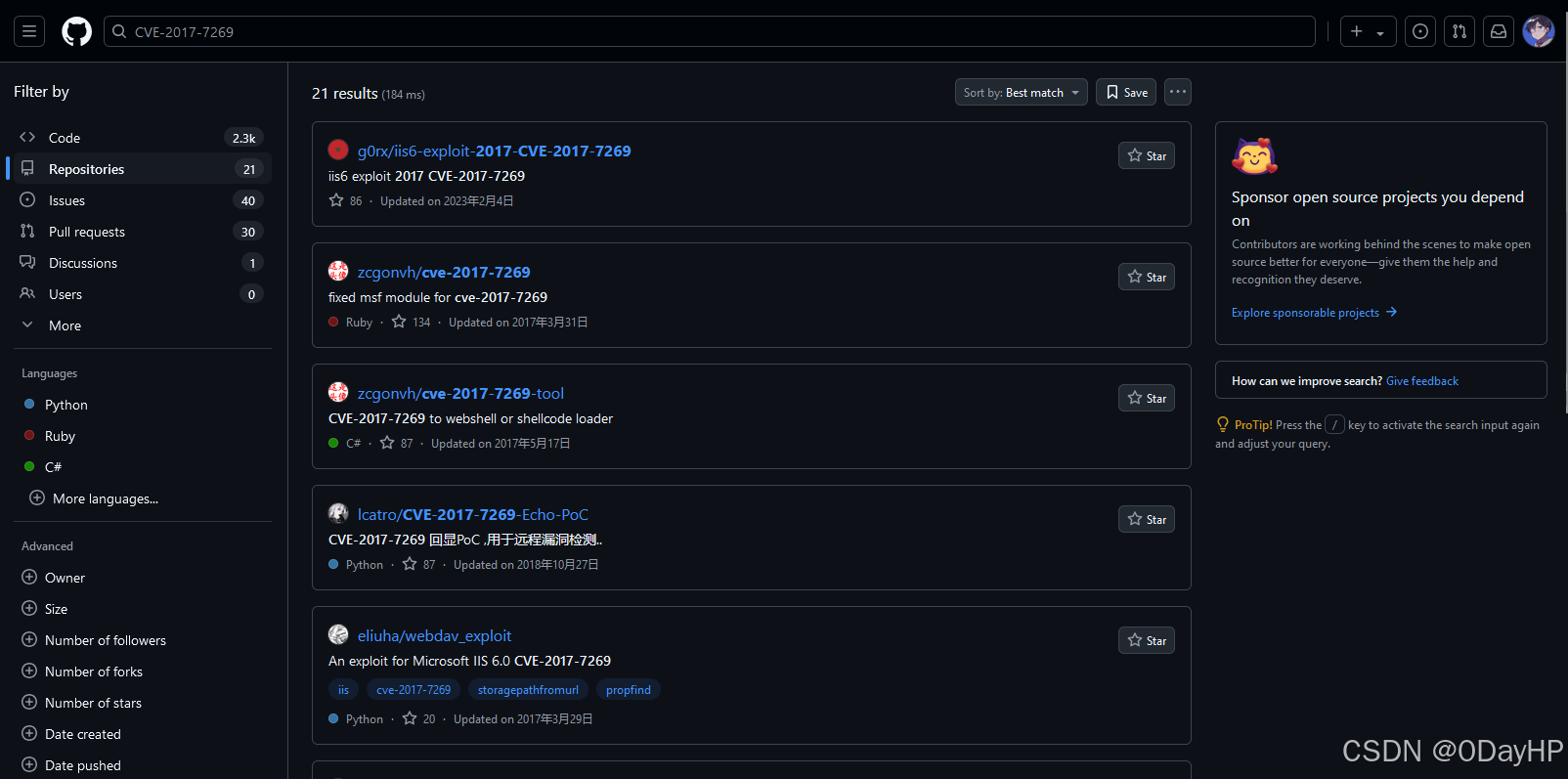Add the Size advanced filter

(143, 609)
